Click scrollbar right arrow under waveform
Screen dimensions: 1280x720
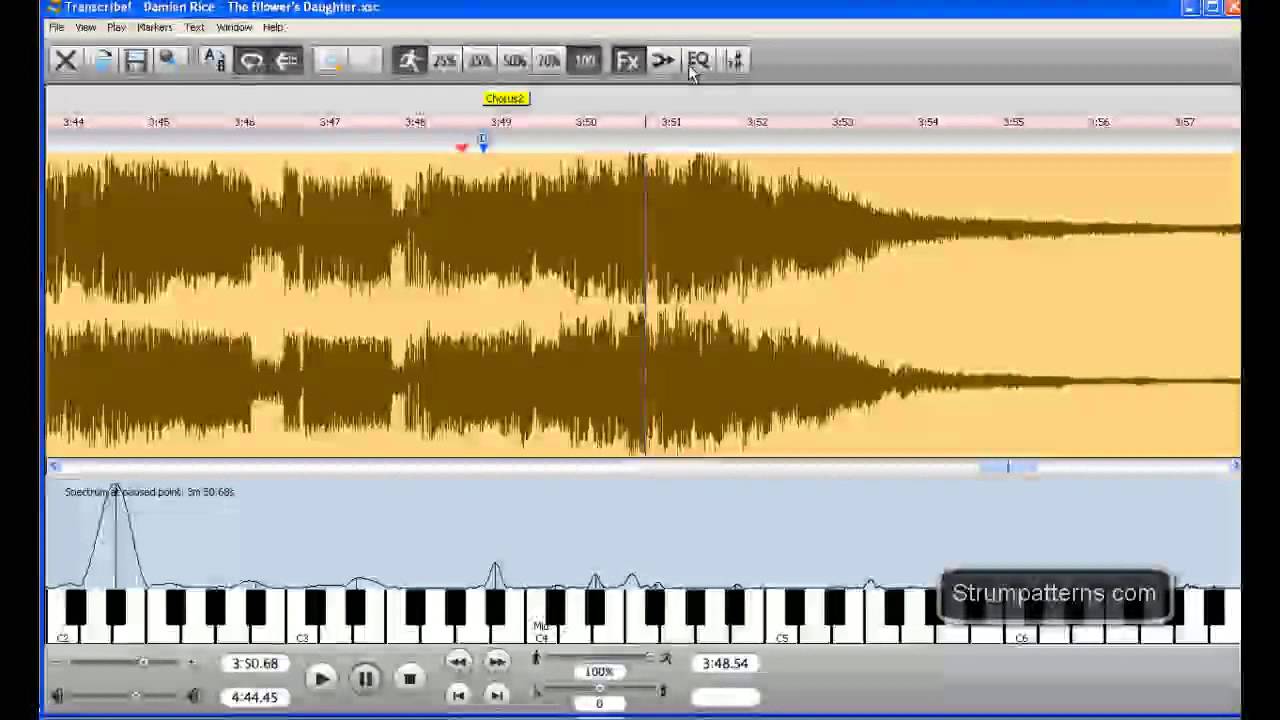(1235, 467)
